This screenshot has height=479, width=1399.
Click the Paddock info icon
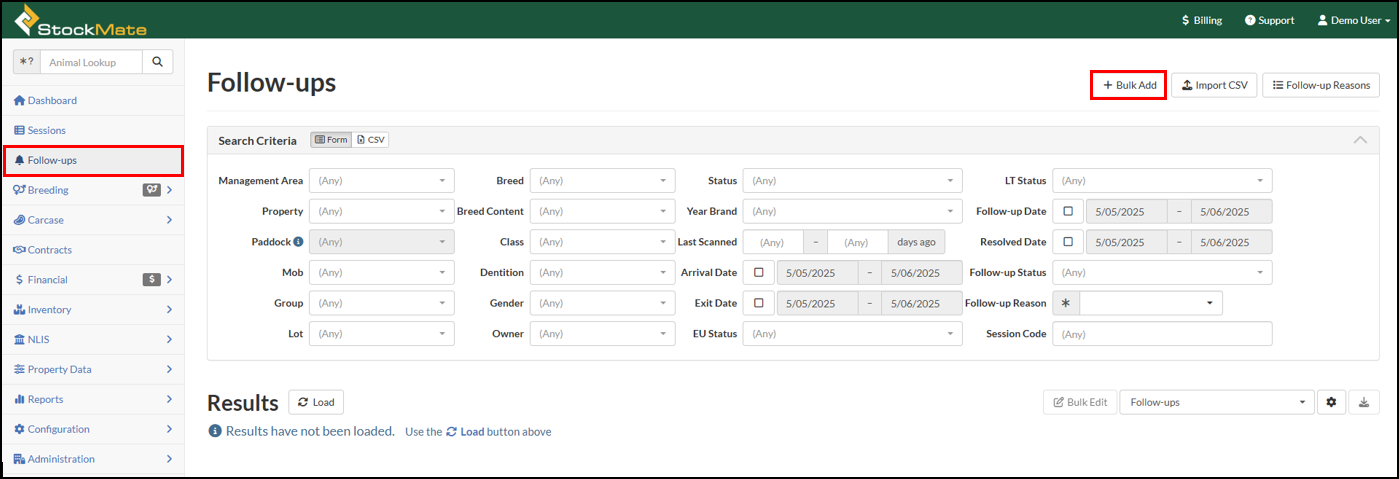click(298, 242)
